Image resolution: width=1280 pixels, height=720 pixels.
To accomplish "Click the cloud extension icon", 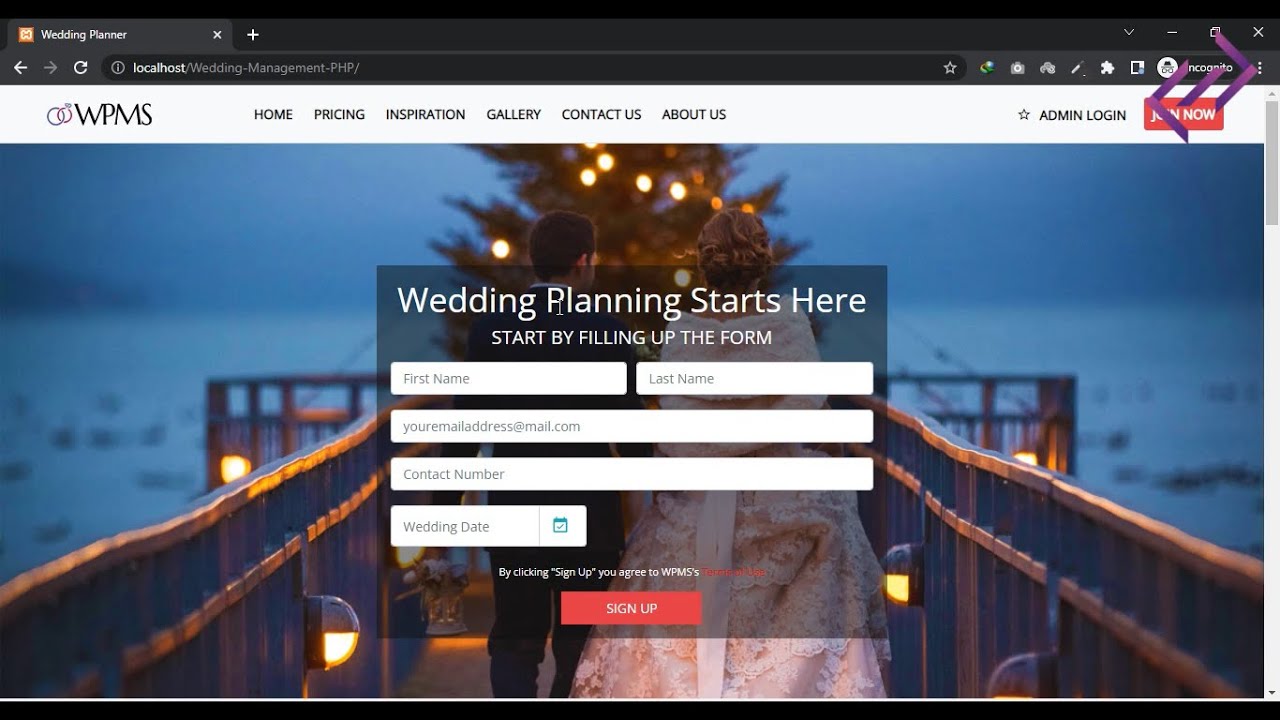I will 1048,68.
